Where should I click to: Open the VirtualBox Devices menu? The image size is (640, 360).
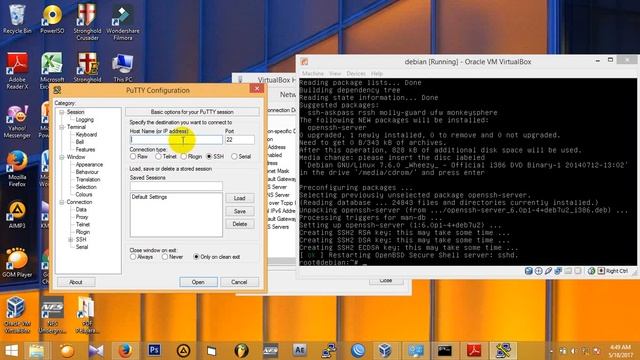[356, 73]
